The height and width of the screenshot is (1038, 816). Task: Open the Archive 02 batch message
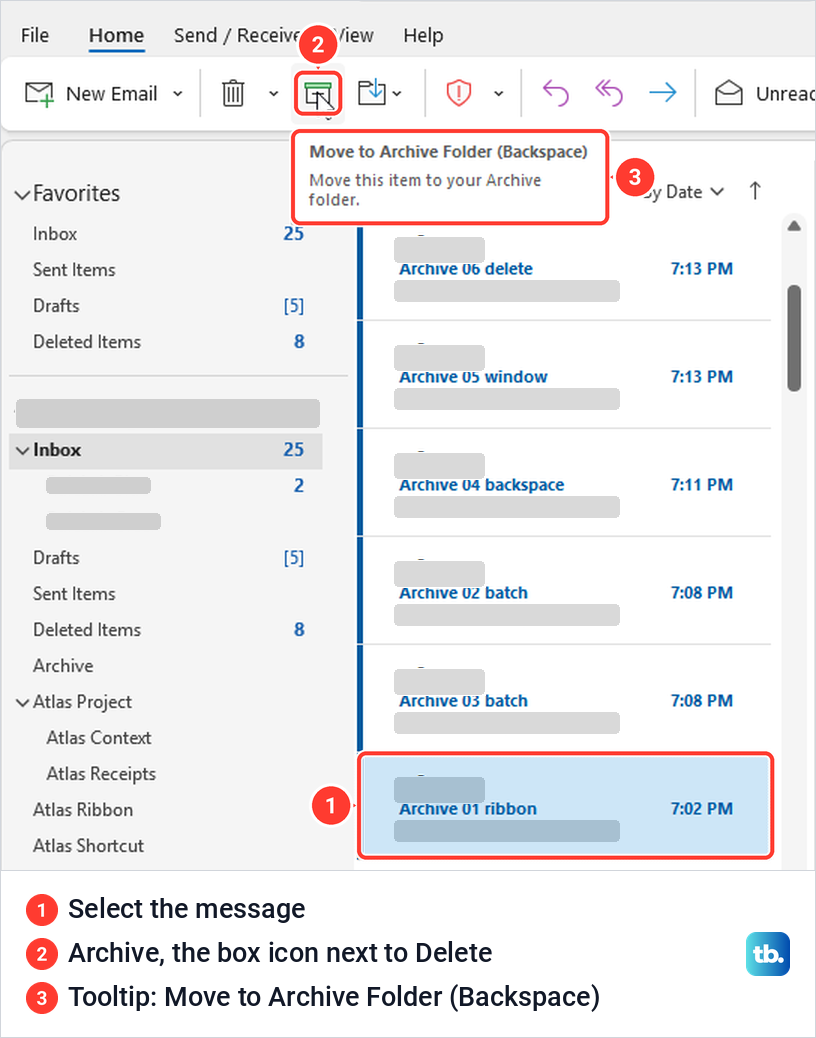(x=565, y=591)
